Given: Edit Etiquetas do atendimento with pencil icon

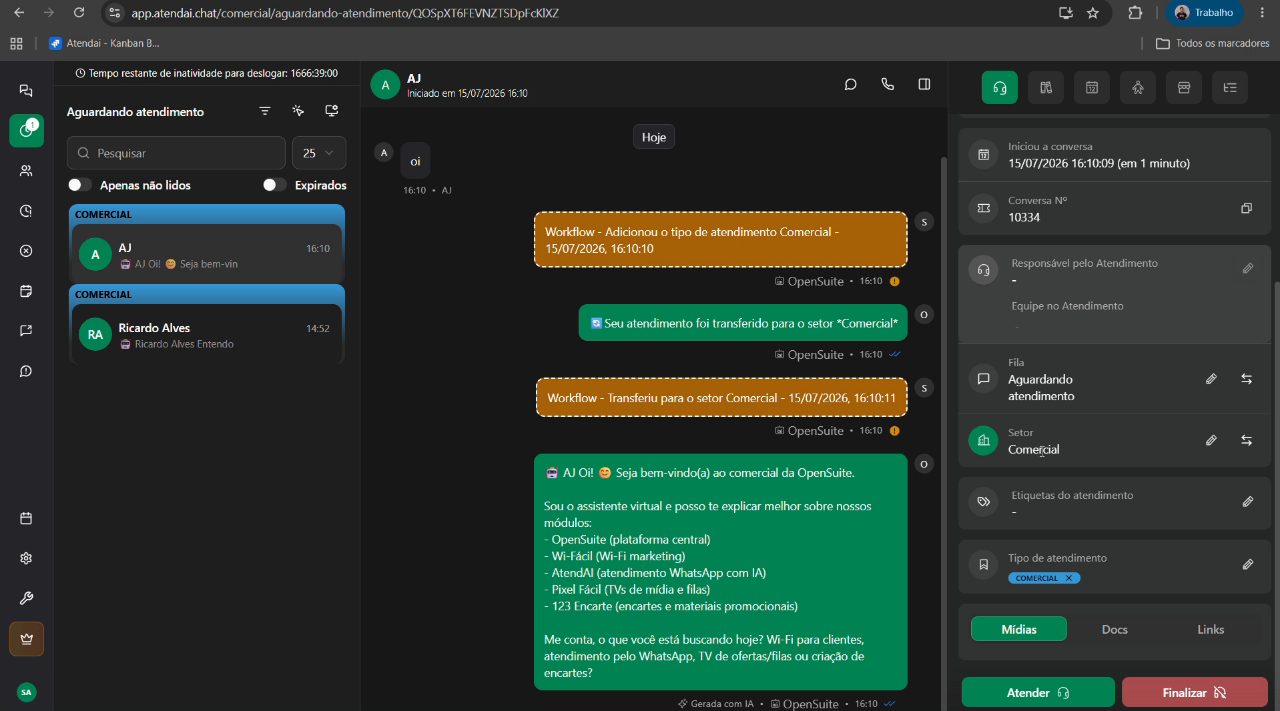Looking at the screenshot, I should 1248,502.
